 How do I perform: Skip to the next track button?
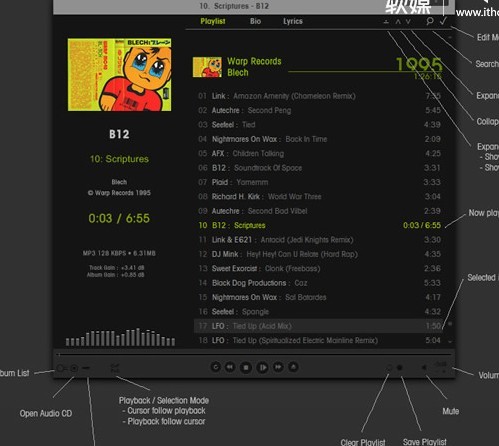(x=278, y=367)
